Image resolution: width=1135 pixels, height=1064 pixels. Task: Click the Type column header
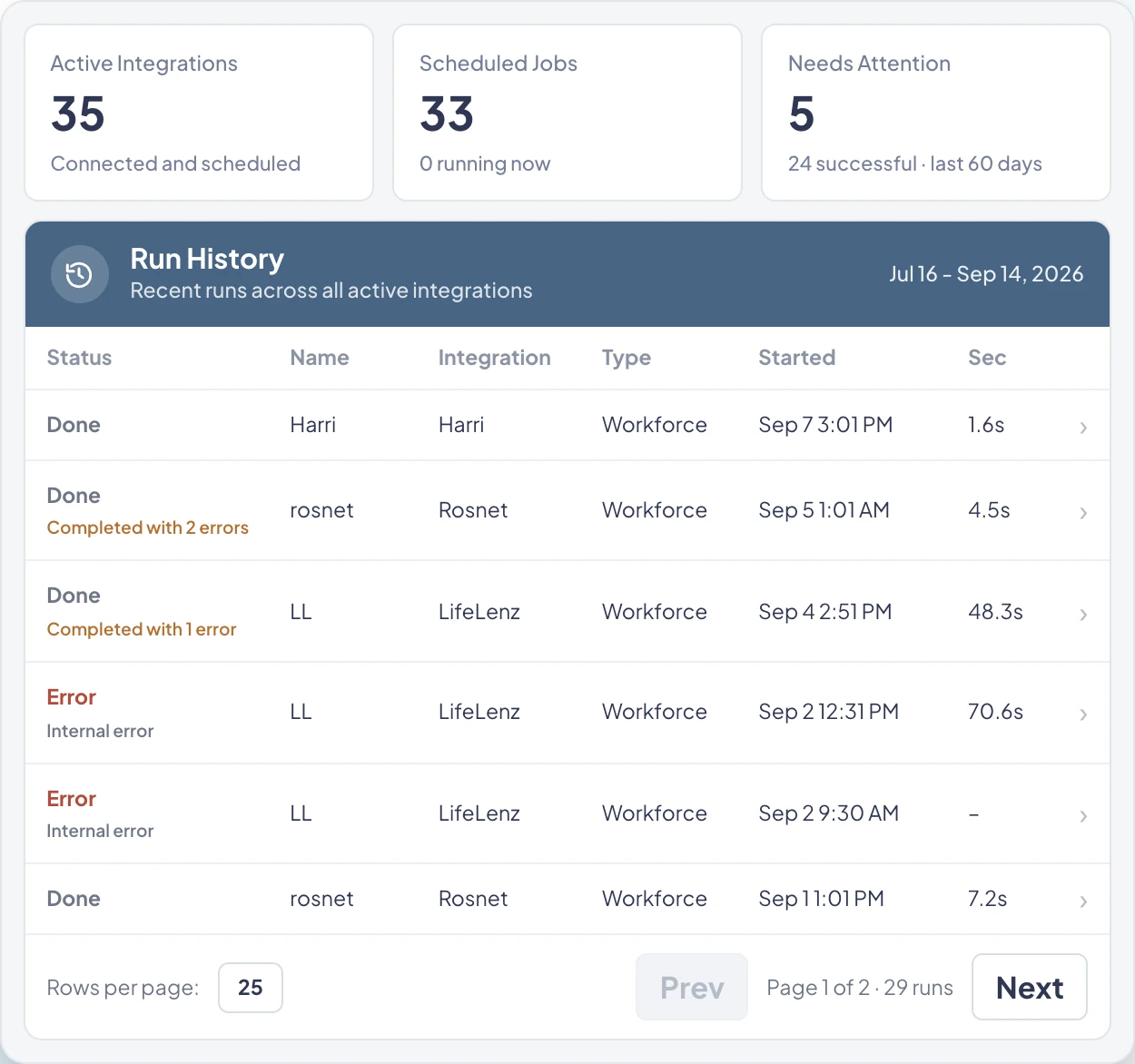[x=627, y=358]
